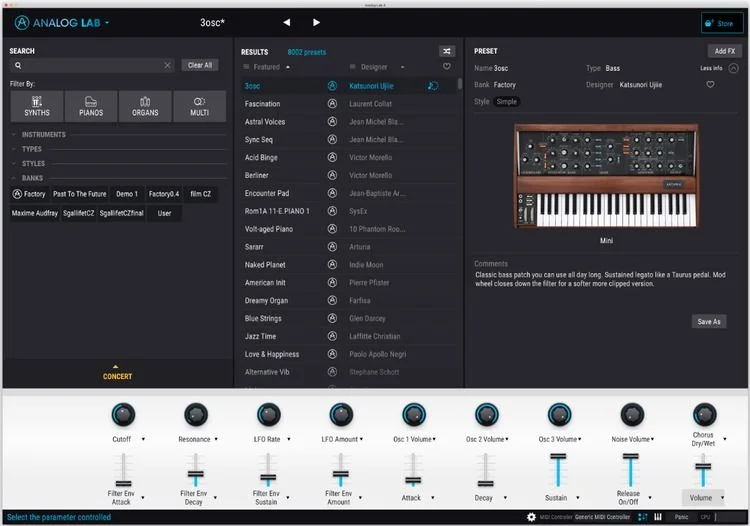The image size is (750, 526).
Task: Adjust the LFO Rate knob
Action: (268, 415)
